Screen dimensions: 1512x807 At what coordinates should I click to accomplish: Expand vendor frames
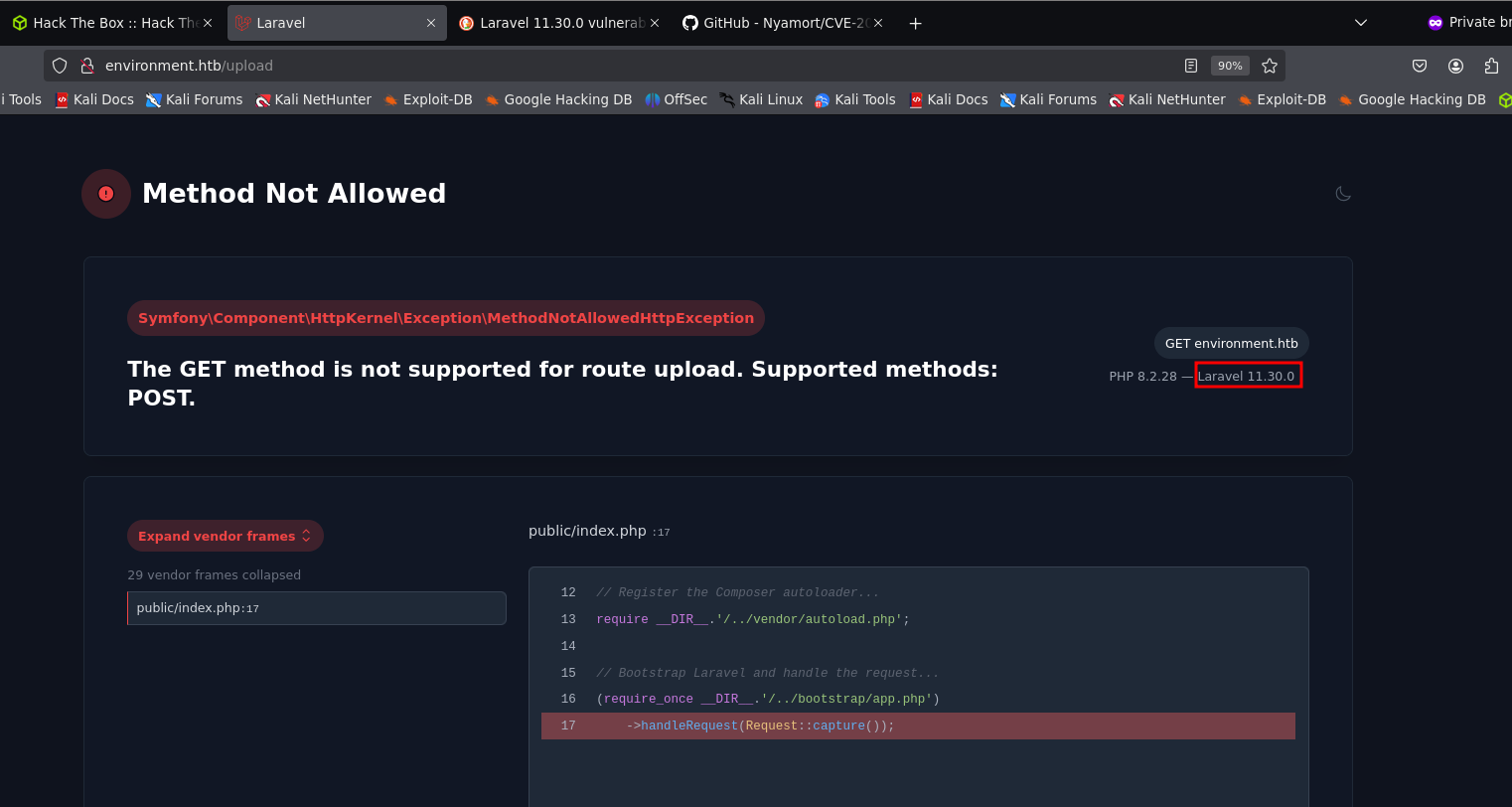click(226, 536)
